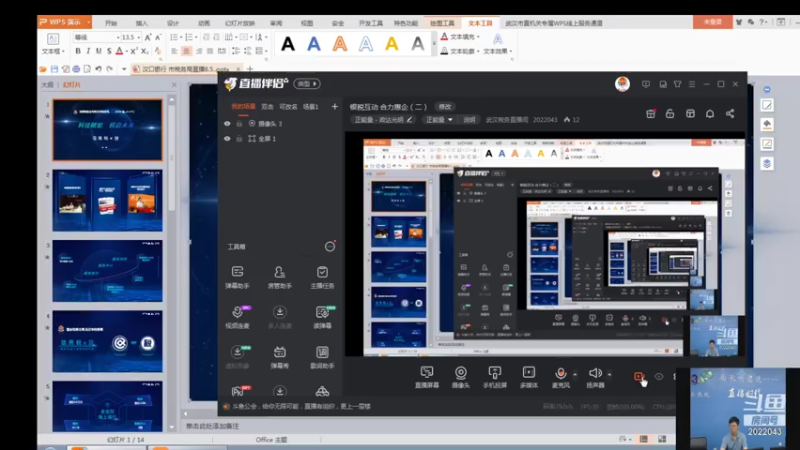
Task: Open the 房管助手 tool
Action: coord(280,277)
